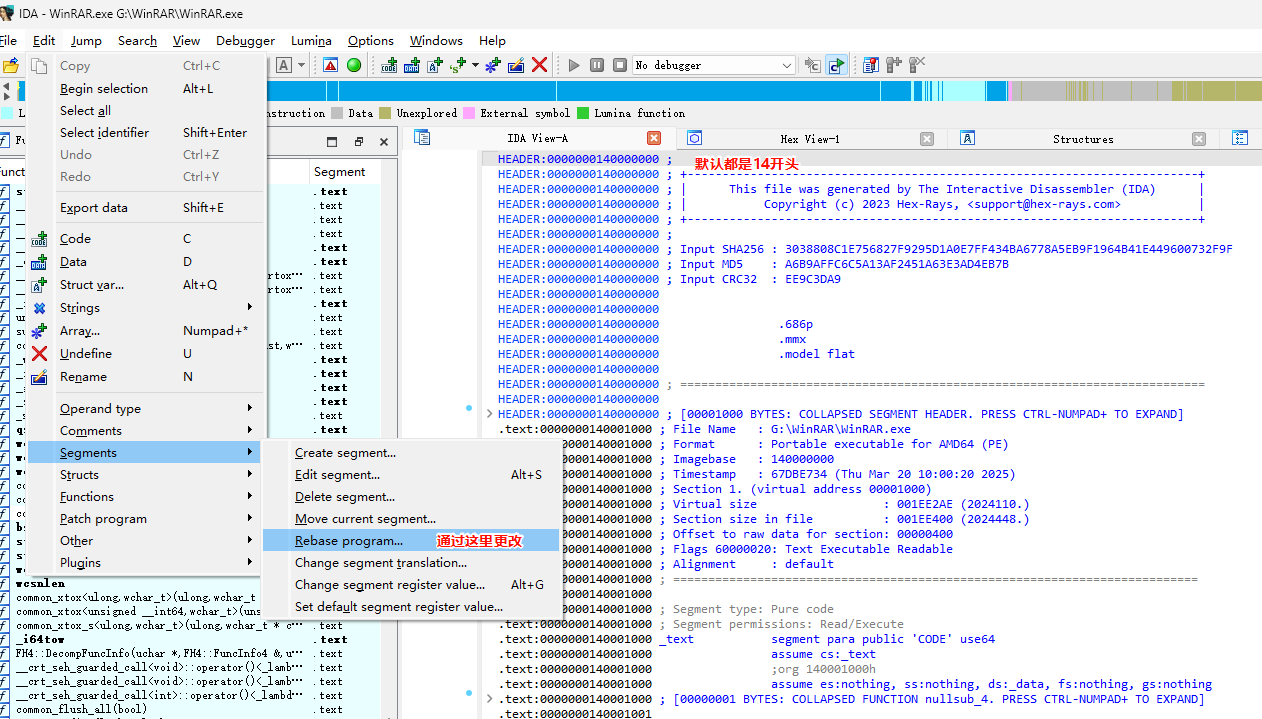Choose Begin selection from Edit menu

(x=145, y=89)
